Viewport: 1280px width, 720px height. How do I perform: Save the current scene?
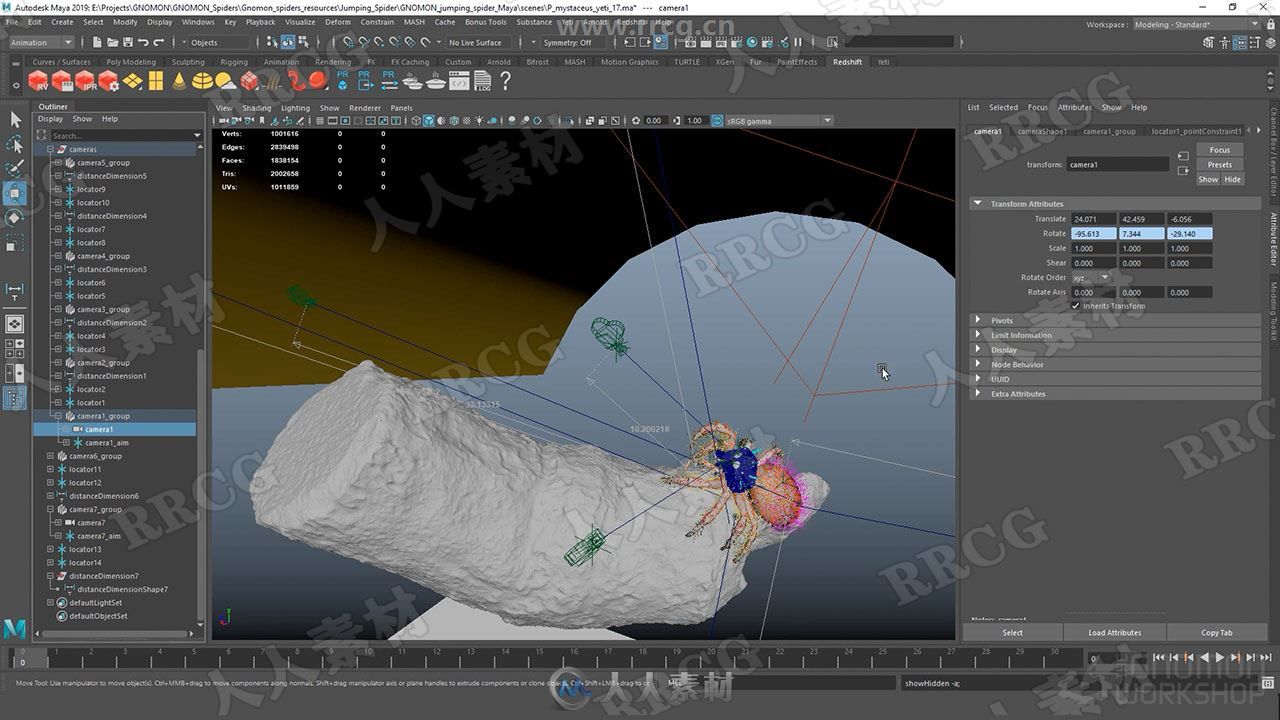coord(128,42)
